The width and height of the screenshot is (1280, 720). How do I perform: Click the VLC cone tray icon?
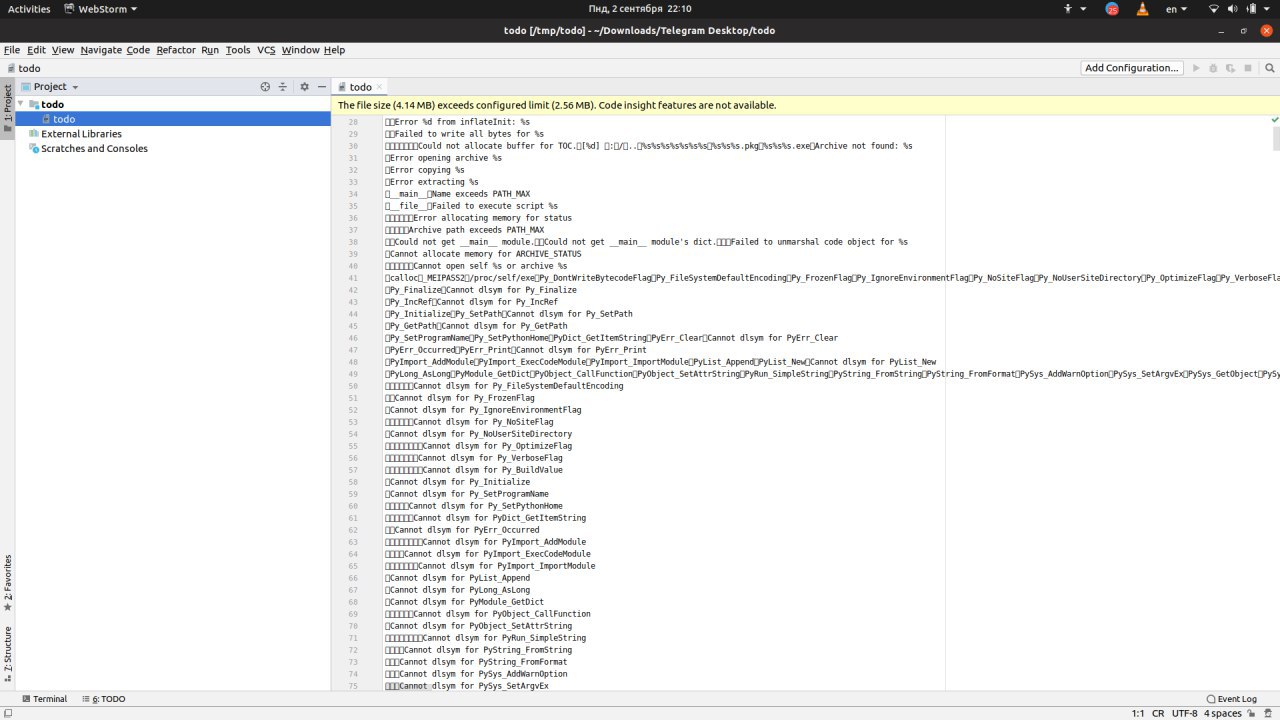[x=1142, y=9]
